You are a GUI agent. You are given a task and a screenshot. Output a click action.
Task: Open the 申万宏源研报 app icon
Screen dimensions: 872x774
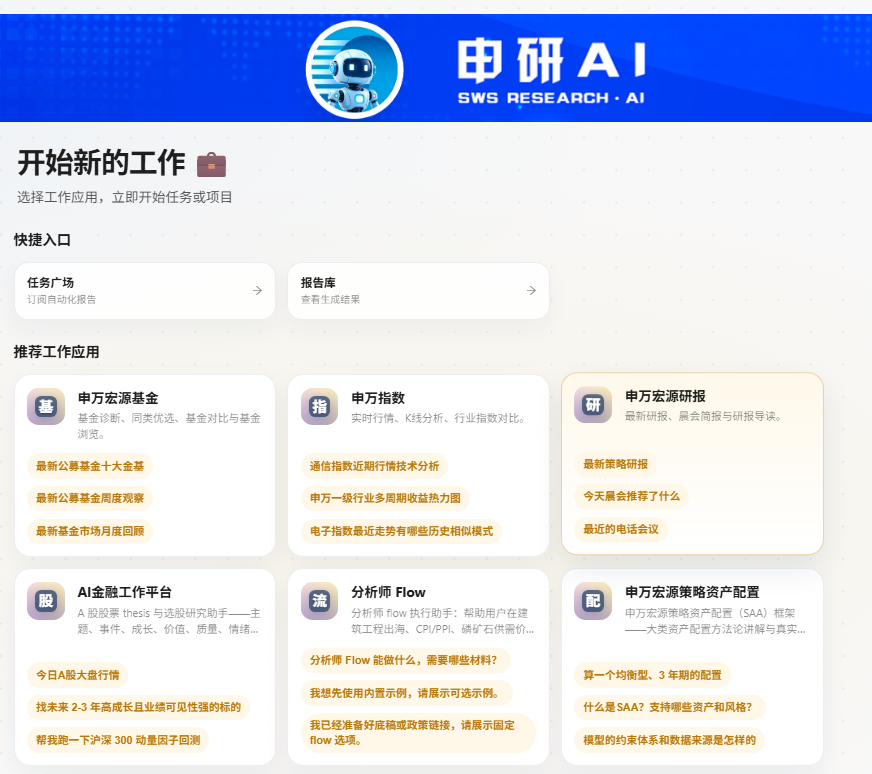tap(593, 404)
